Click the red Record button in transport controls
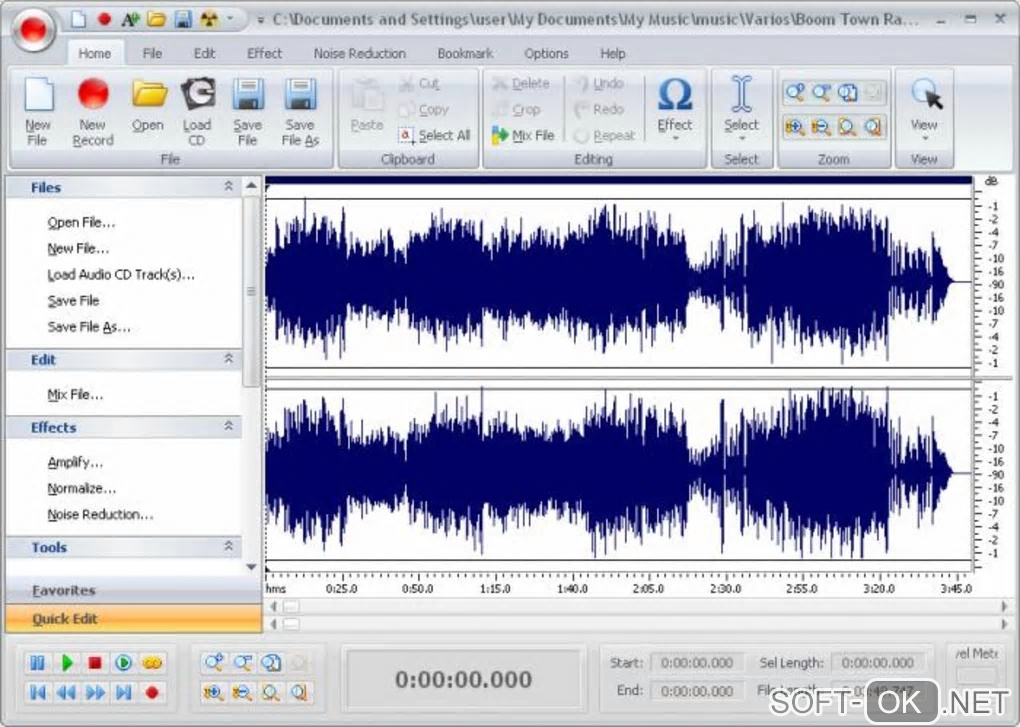This screenshot has height=727, width=1020. [152, 692]
